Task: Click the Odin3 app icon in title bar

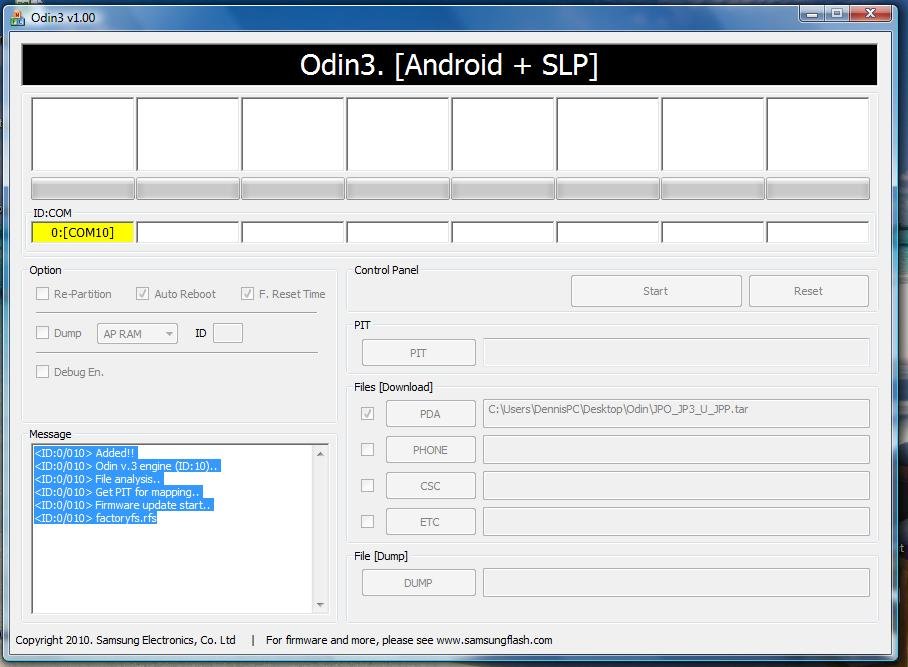Action: (x=17, y=18)
